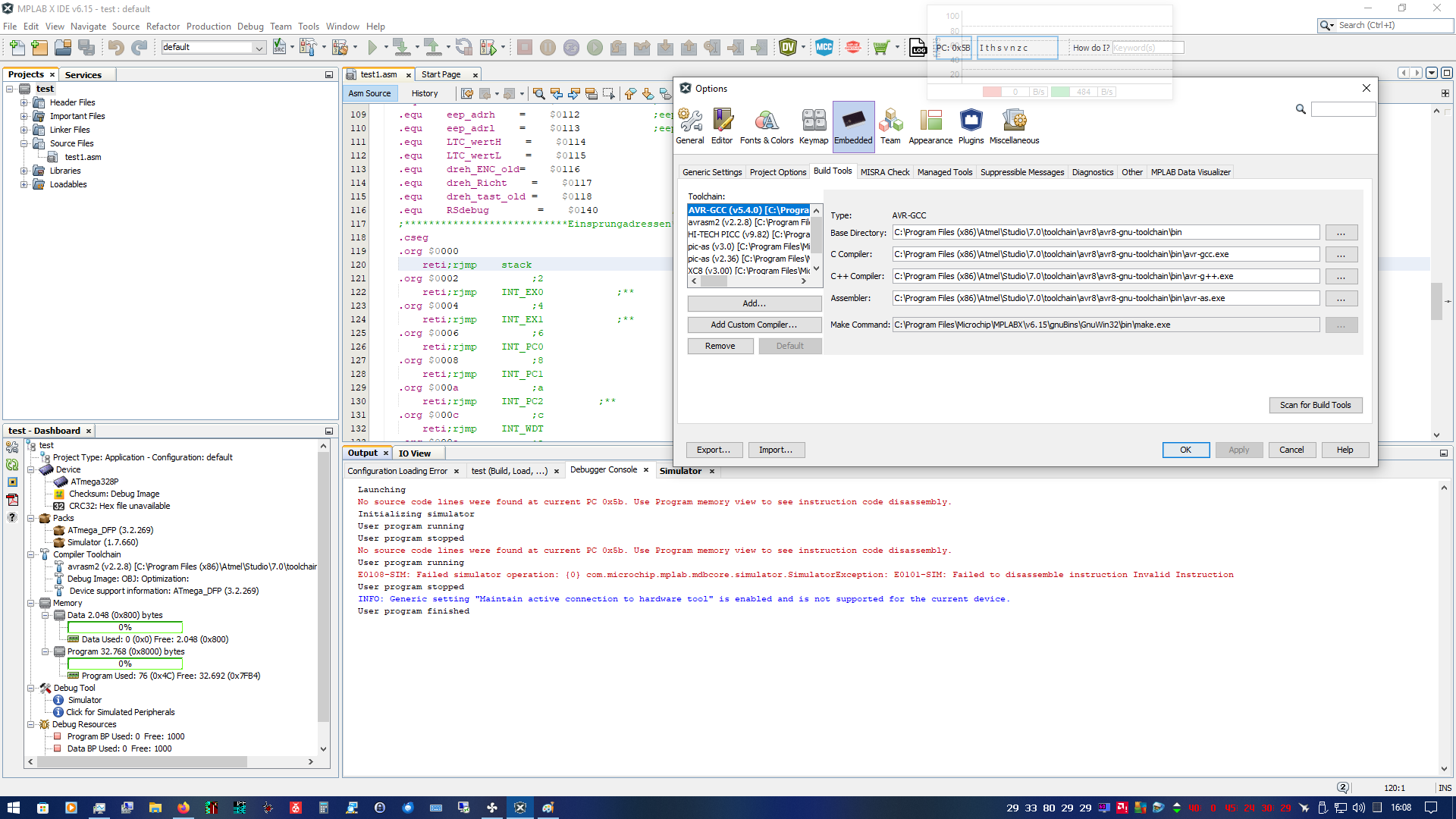Click the New Project toolbar icon

pos(39,48)
